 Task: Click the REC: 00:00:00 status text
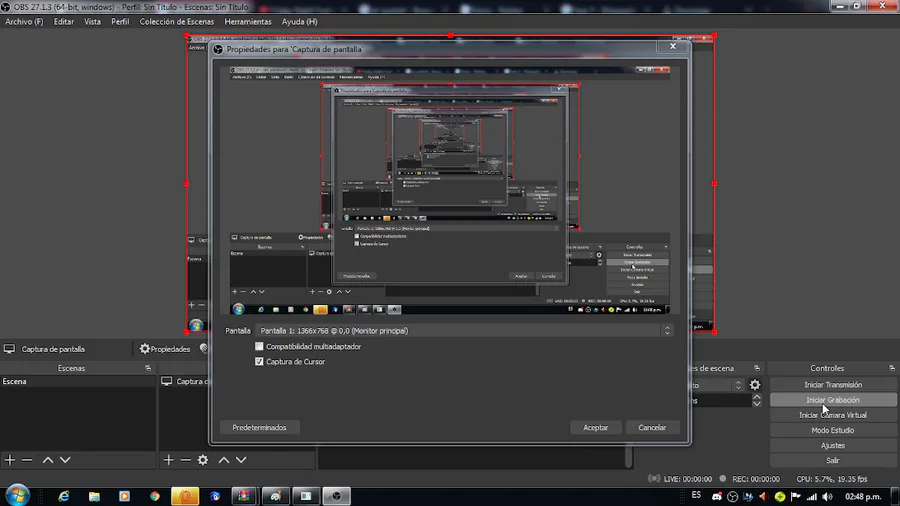click(x=756, y=479)
